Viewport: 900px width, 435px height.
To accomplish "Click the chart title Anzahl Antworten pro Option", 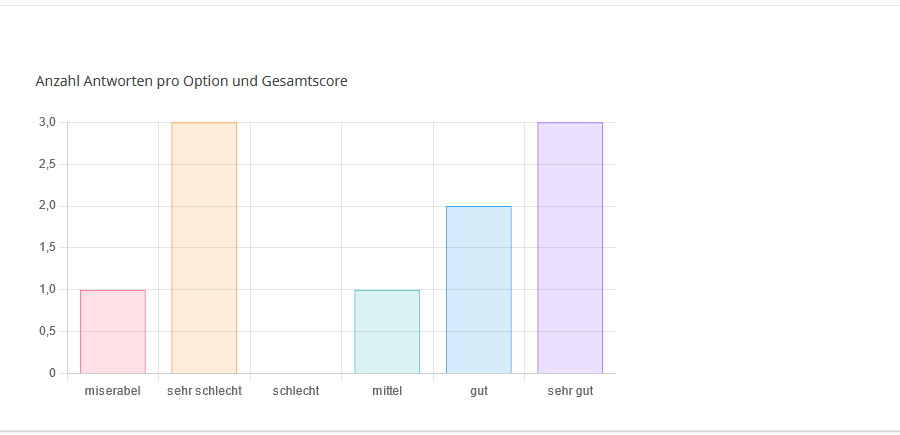I will tap(191, 81).
